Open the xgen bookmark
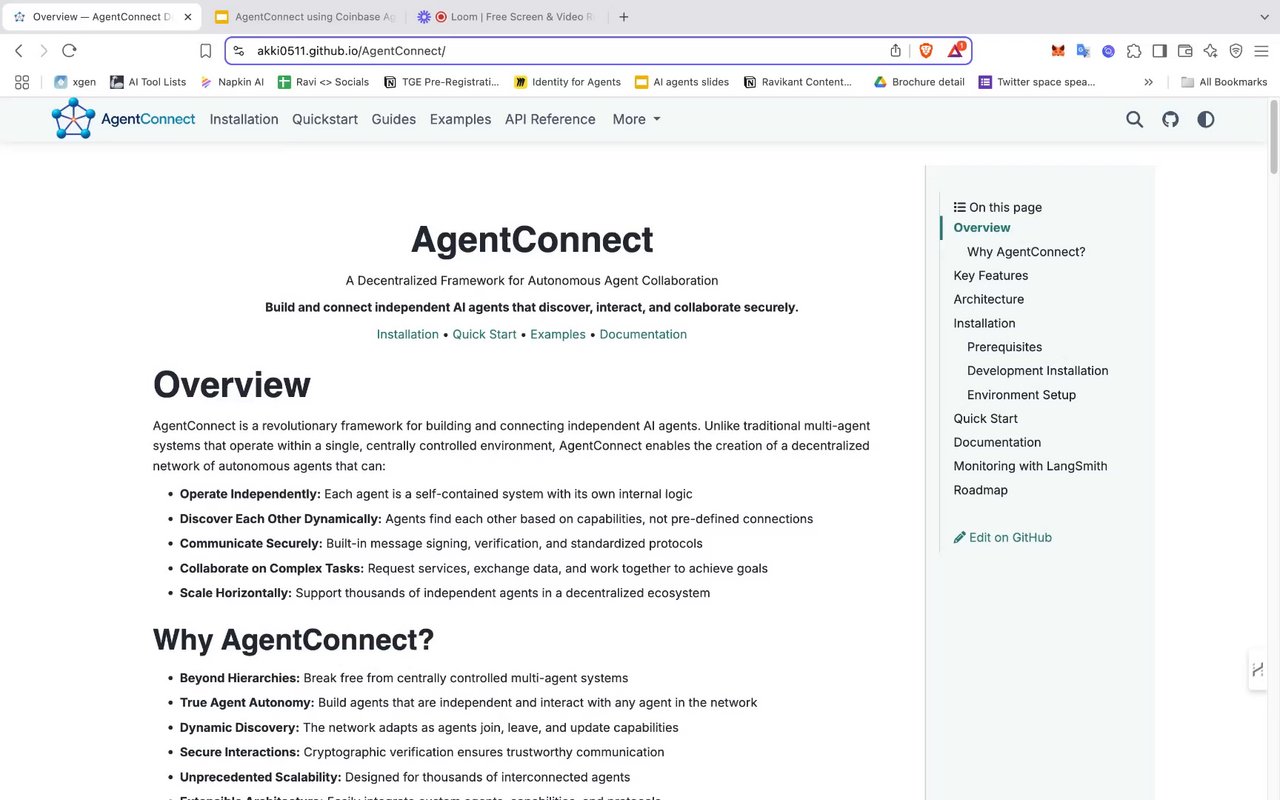Screen dimensions: 1280x800 (75, 82)
